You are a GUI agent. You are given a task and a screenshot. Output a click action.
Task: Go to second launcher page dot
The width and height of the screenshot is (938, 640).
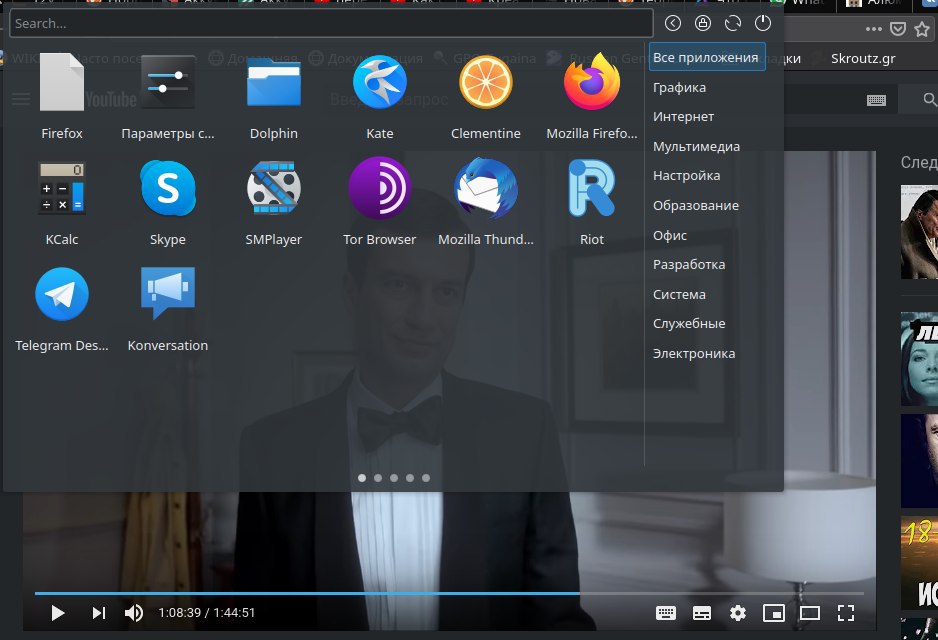[378, 478]
